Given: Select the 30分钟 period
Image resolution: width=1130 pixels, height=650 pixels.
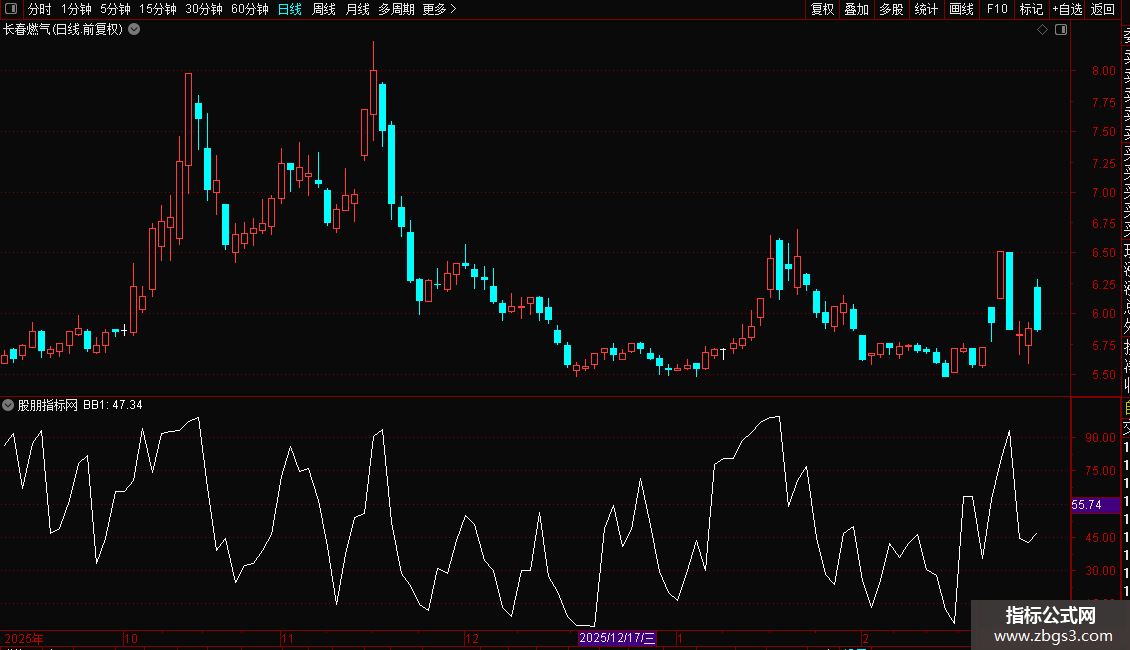Looking at the screenshot, I should click(x=203, y=9).
